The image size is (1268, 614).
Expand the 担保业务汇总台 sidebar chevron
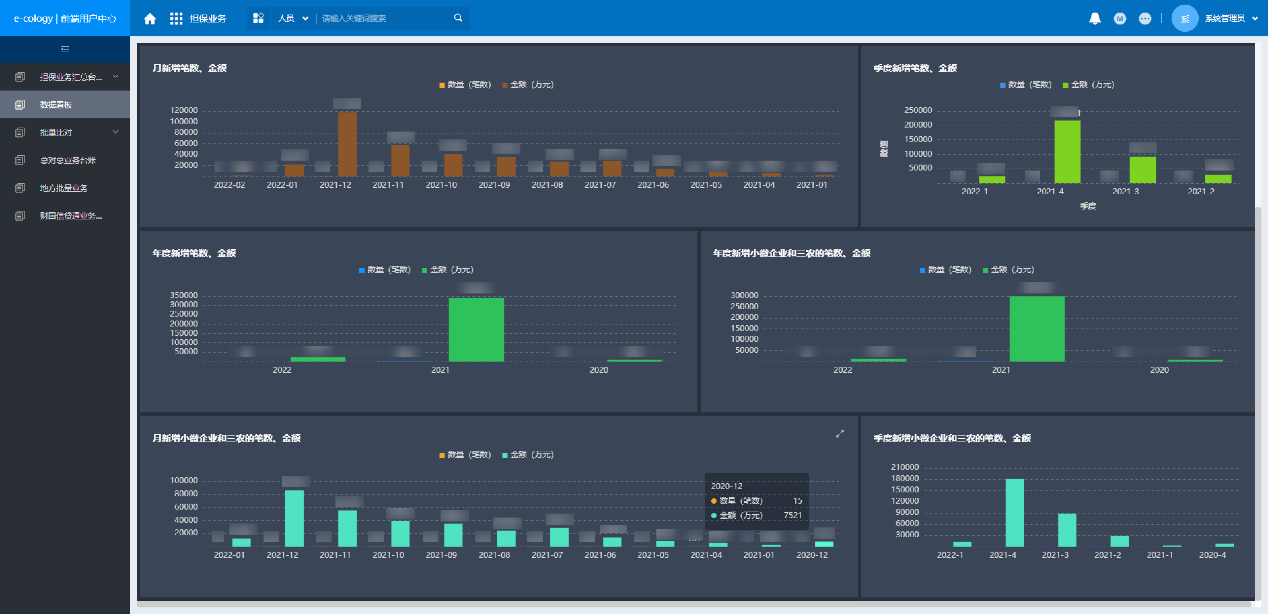[x=115, y=76]
